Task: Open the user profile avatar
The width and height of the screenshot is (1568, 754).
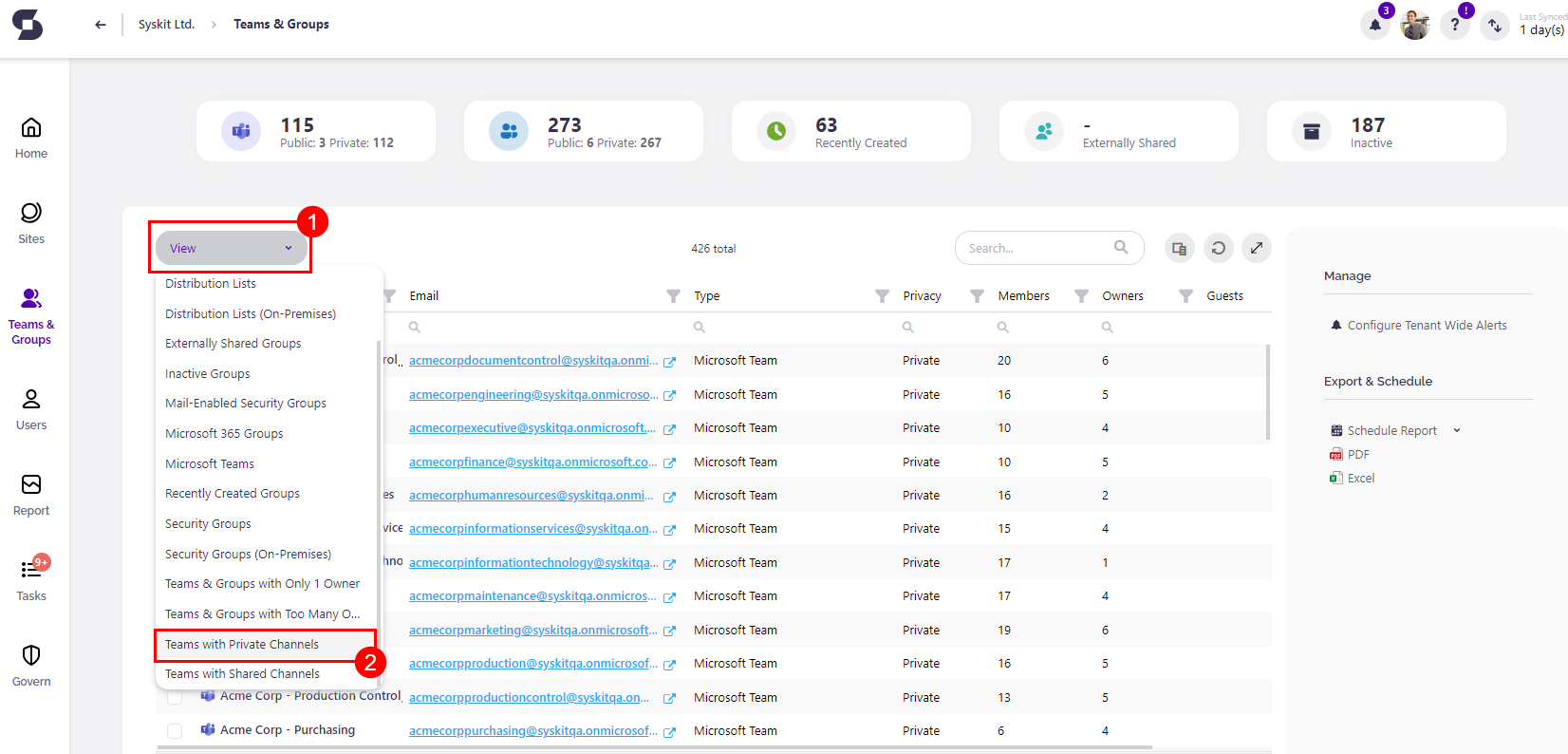Action: point(1415,25)
